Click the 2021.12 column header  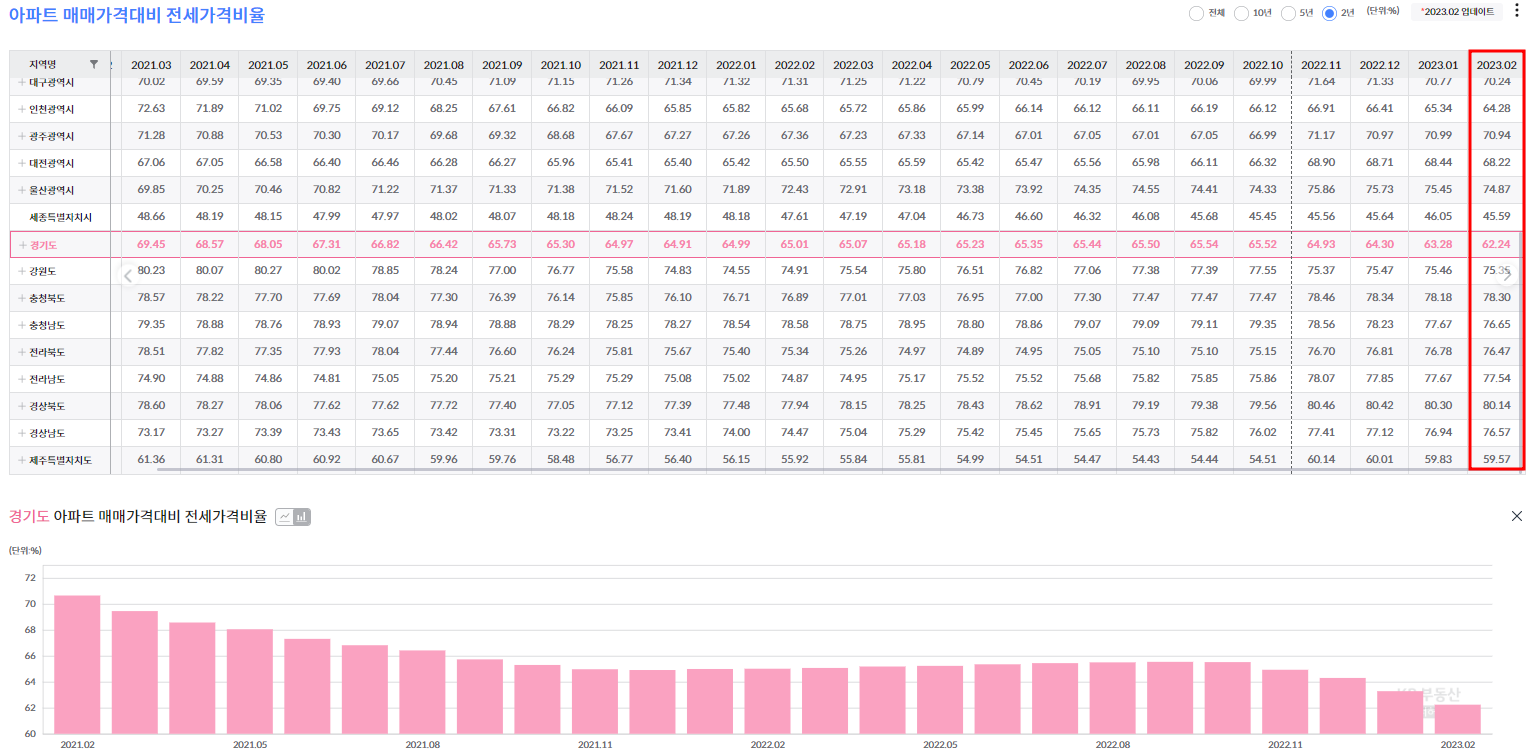tap(677, 64)
